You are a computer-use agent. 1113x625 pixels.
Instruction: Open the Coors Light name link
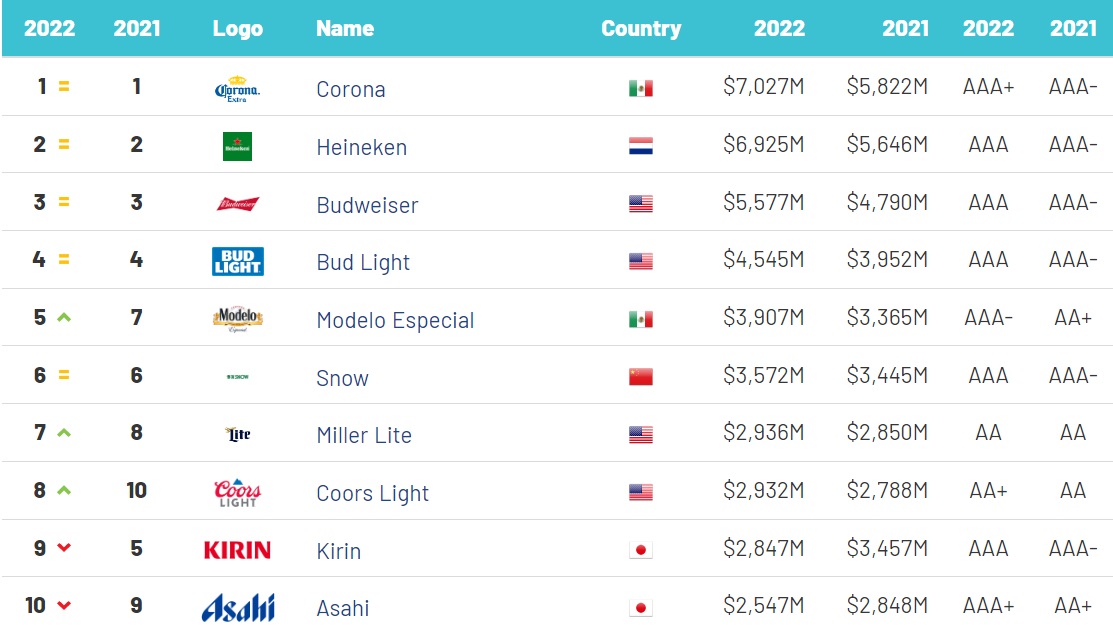372,493
